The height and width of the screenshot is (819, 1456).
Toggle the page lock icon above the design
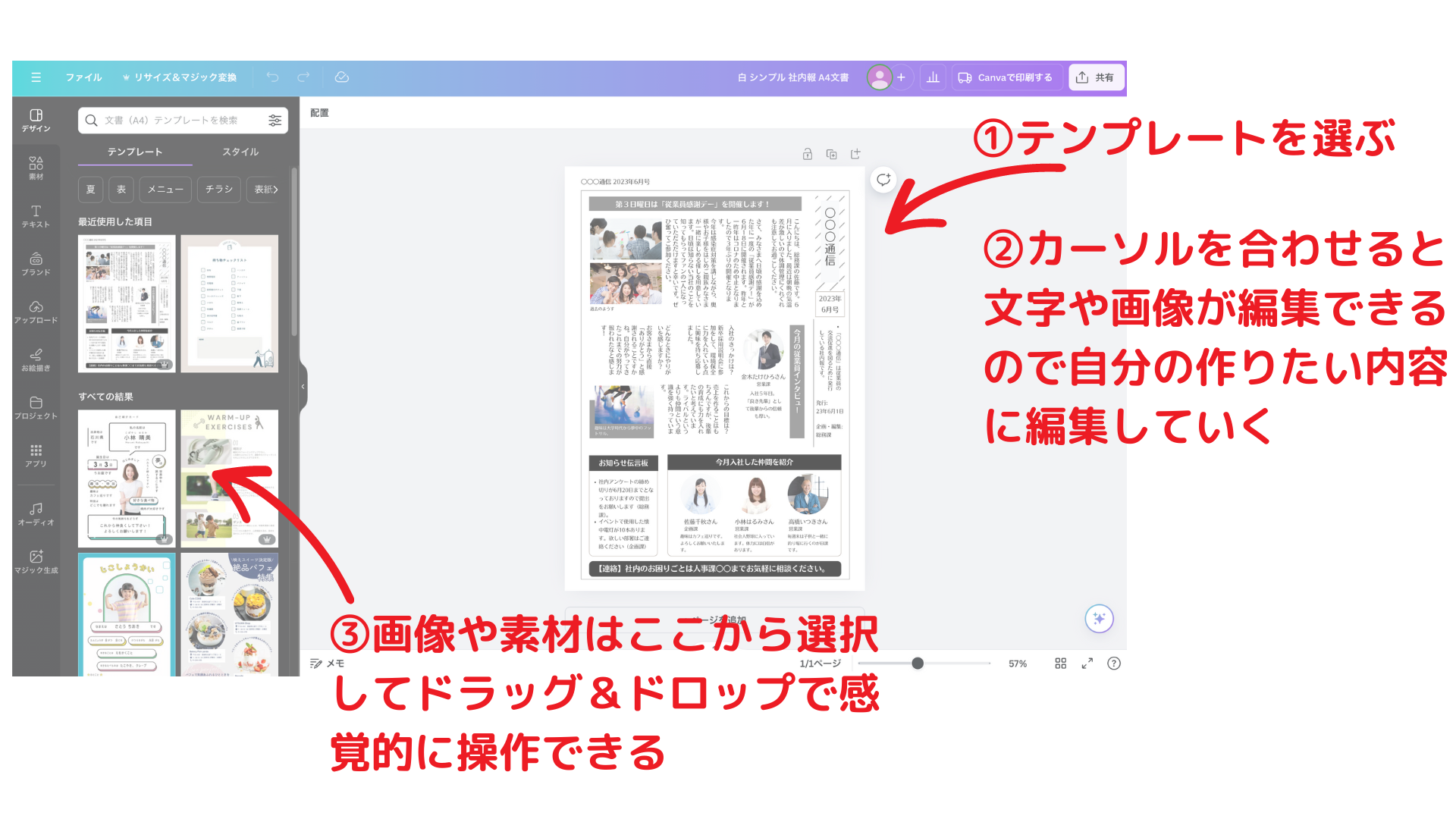[806, 153]
